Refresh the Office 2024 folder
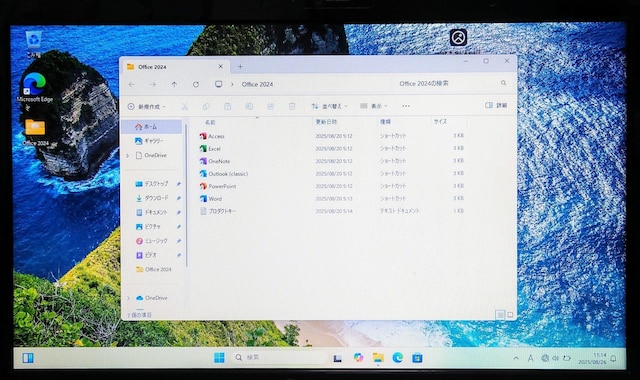The height and width of the screenshot is (380, 640). pos(196,84)
